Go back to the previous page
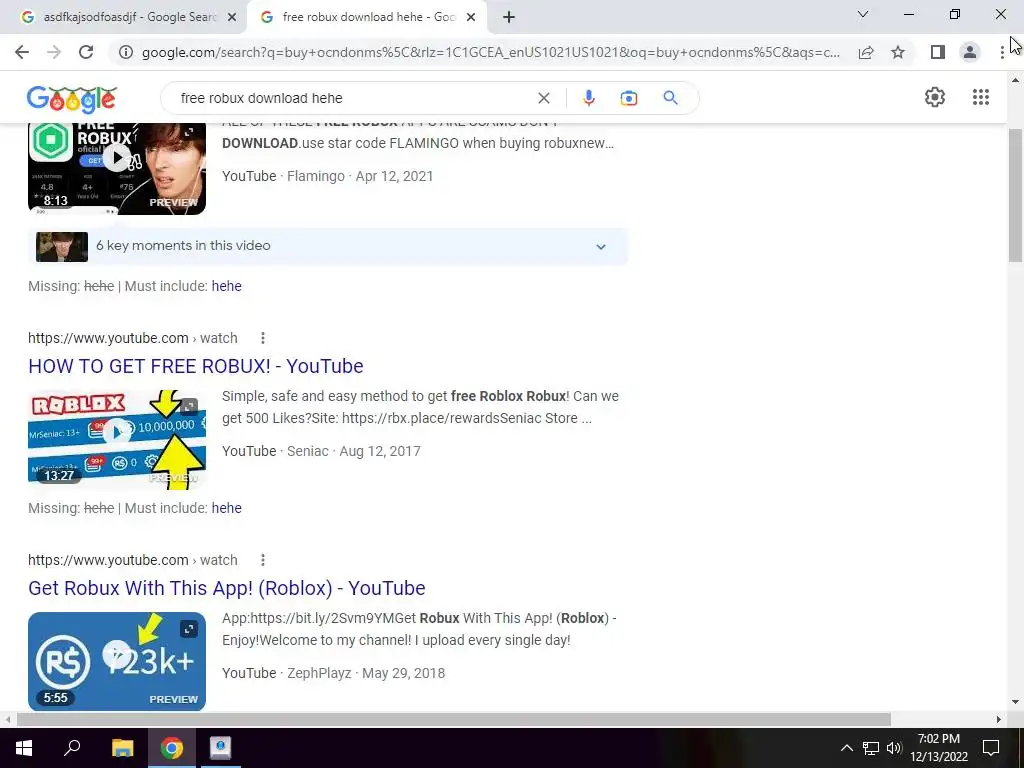 pos(22,52)
